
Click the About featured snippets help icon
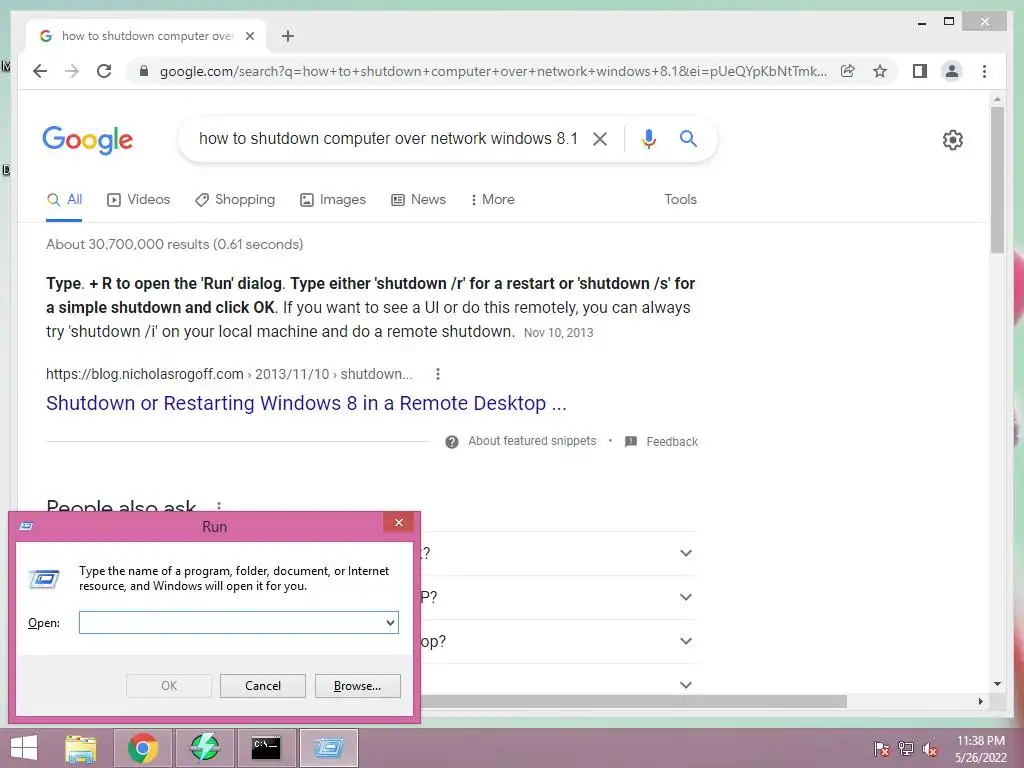click(x=451, y=442)
